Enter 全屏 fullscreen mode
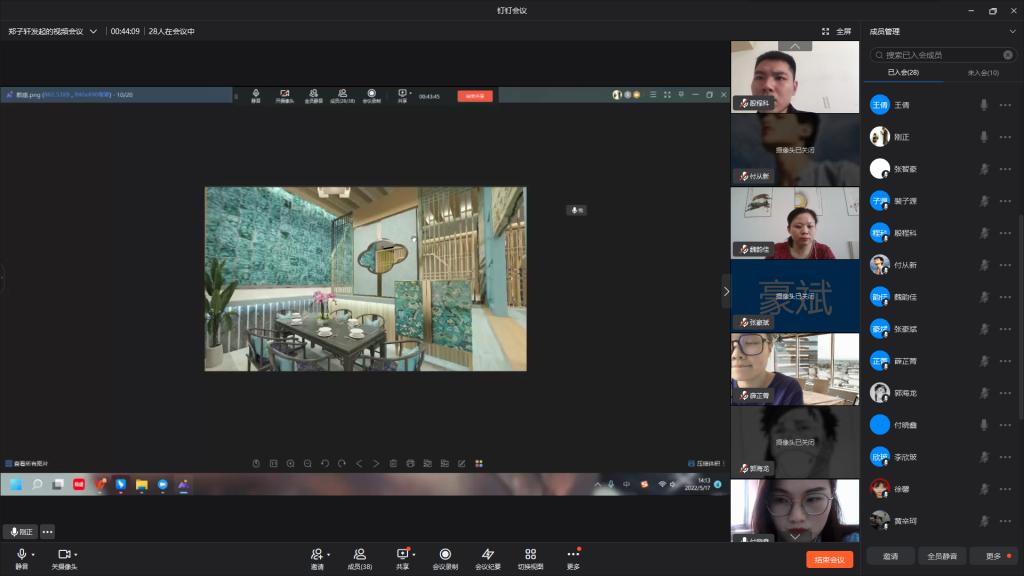Viewport: 1024px width, 576px height. (836, 31)
